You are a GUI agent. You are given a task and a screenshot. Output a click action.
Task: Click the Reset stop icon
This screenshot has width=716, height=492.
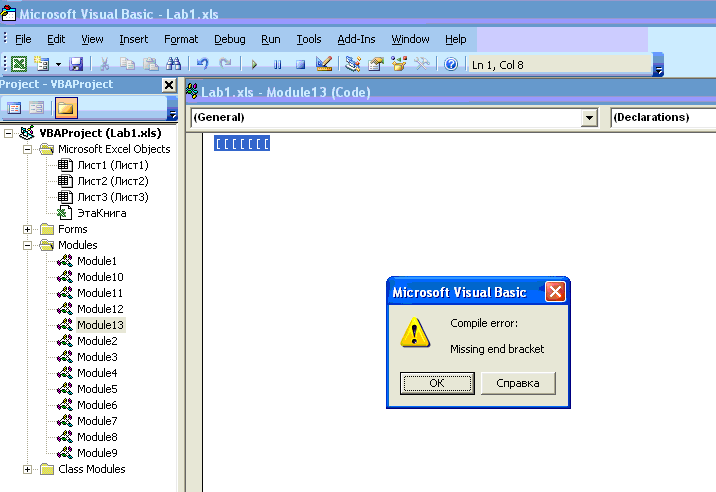pyautogui.click(x=300, y=64)
